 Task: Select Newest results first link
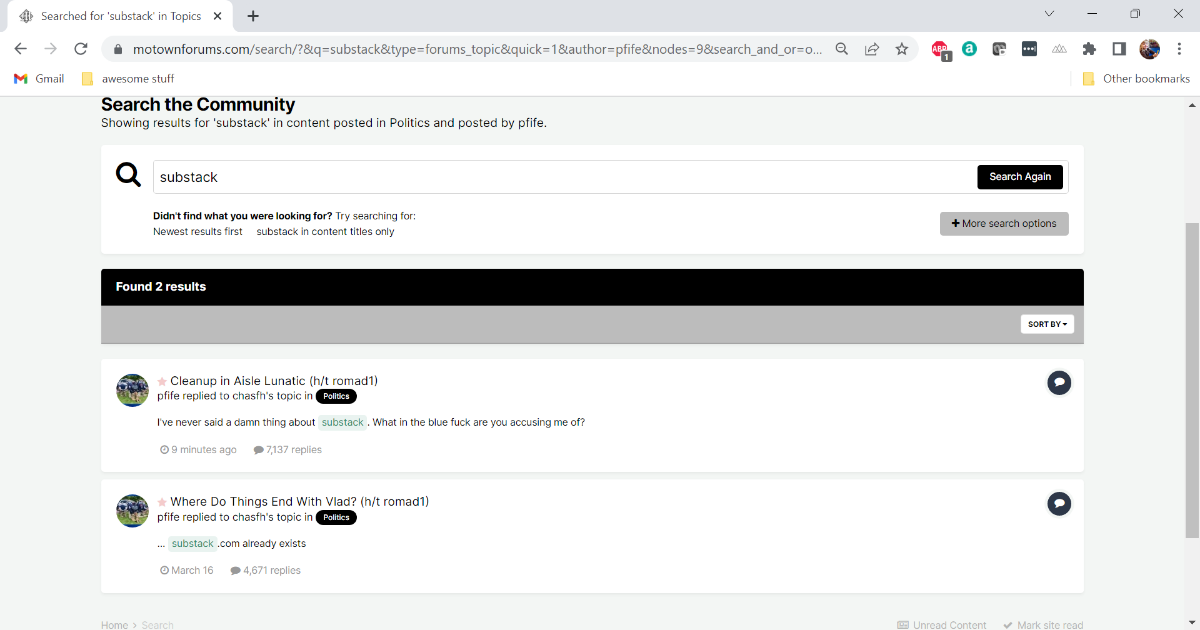point(198,231)
